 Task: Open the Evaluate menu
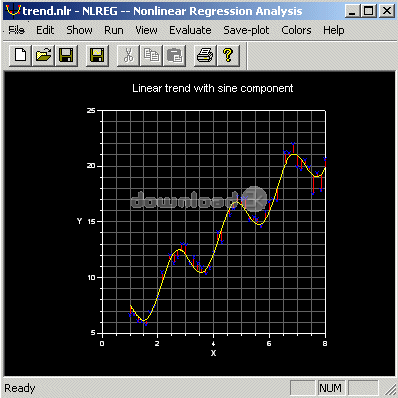[x=190, y=30]
